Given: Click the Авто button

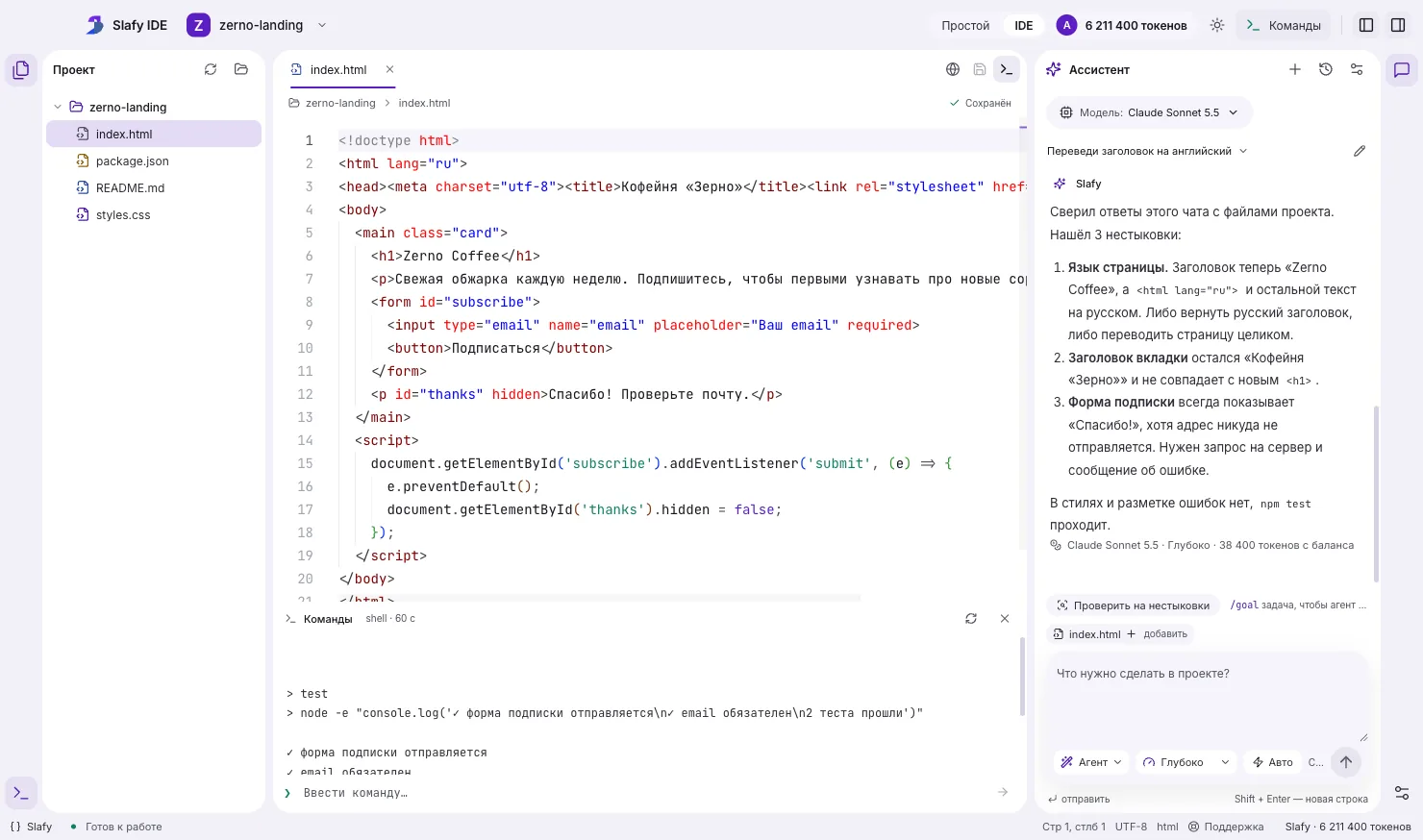Looking at the screenshot, I should click(1272, 762).
